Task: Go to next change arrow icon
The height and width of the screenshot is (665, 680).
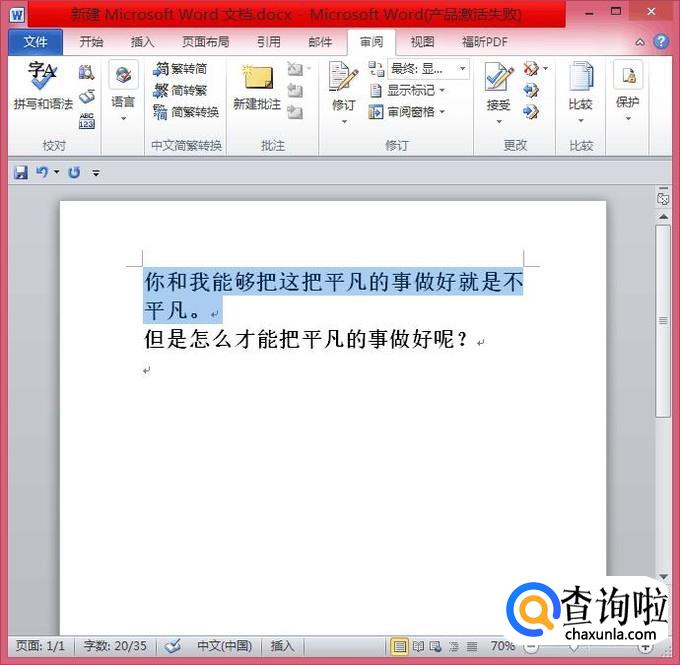Action: 530,112
